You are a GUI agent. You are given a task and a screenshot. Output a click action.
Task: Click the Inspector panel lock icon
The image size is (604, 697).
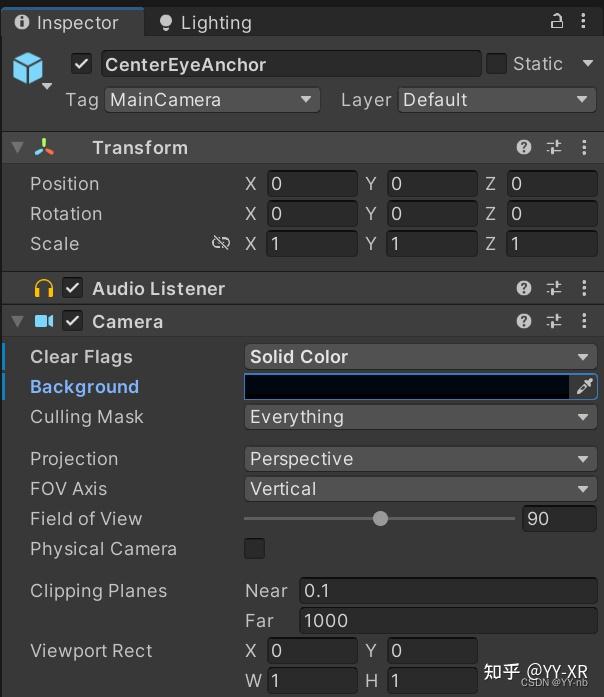[557, 21]
